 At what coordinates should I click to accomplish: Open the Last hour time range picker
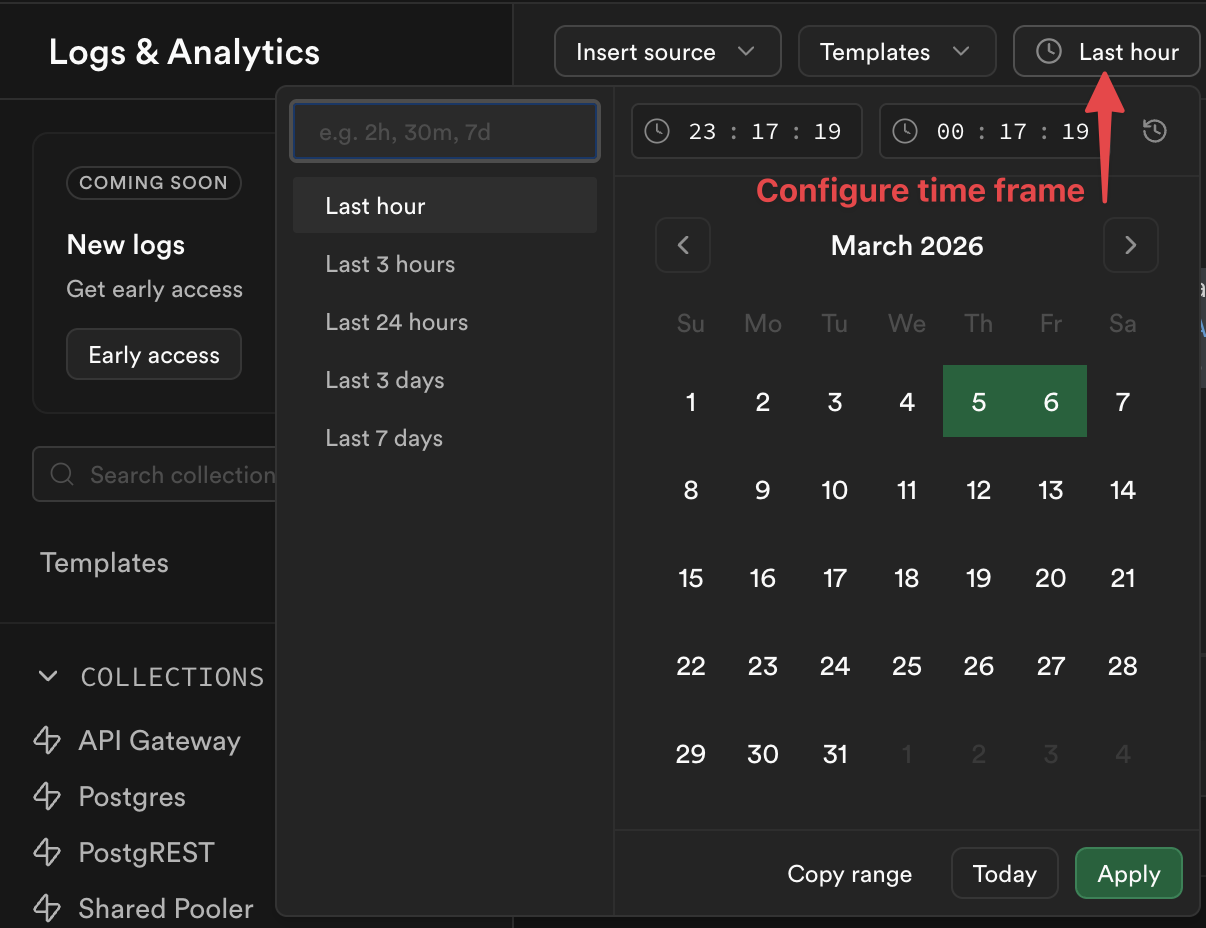(1107, 52)
